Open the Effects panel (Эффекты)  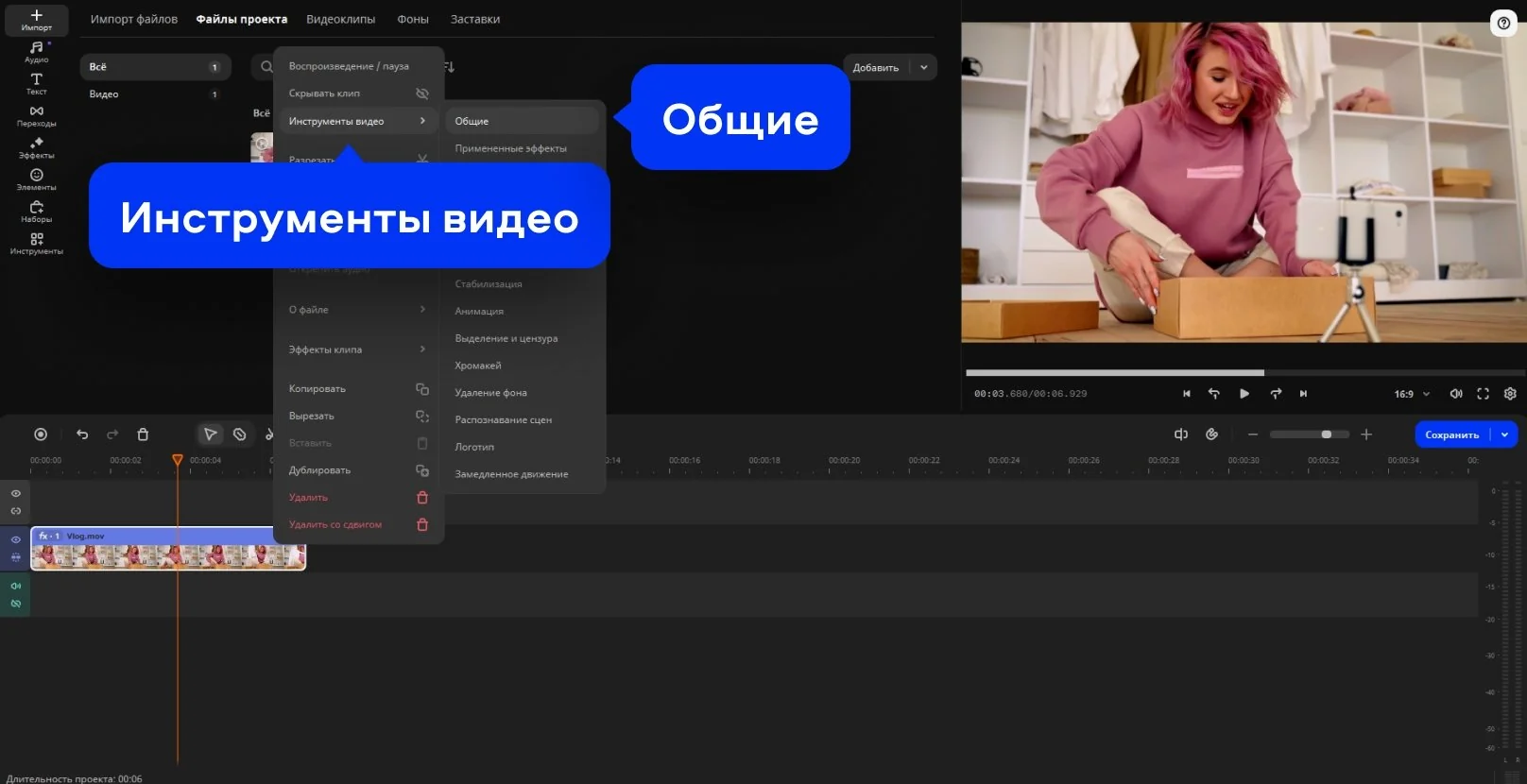click(x=36, y=147)
